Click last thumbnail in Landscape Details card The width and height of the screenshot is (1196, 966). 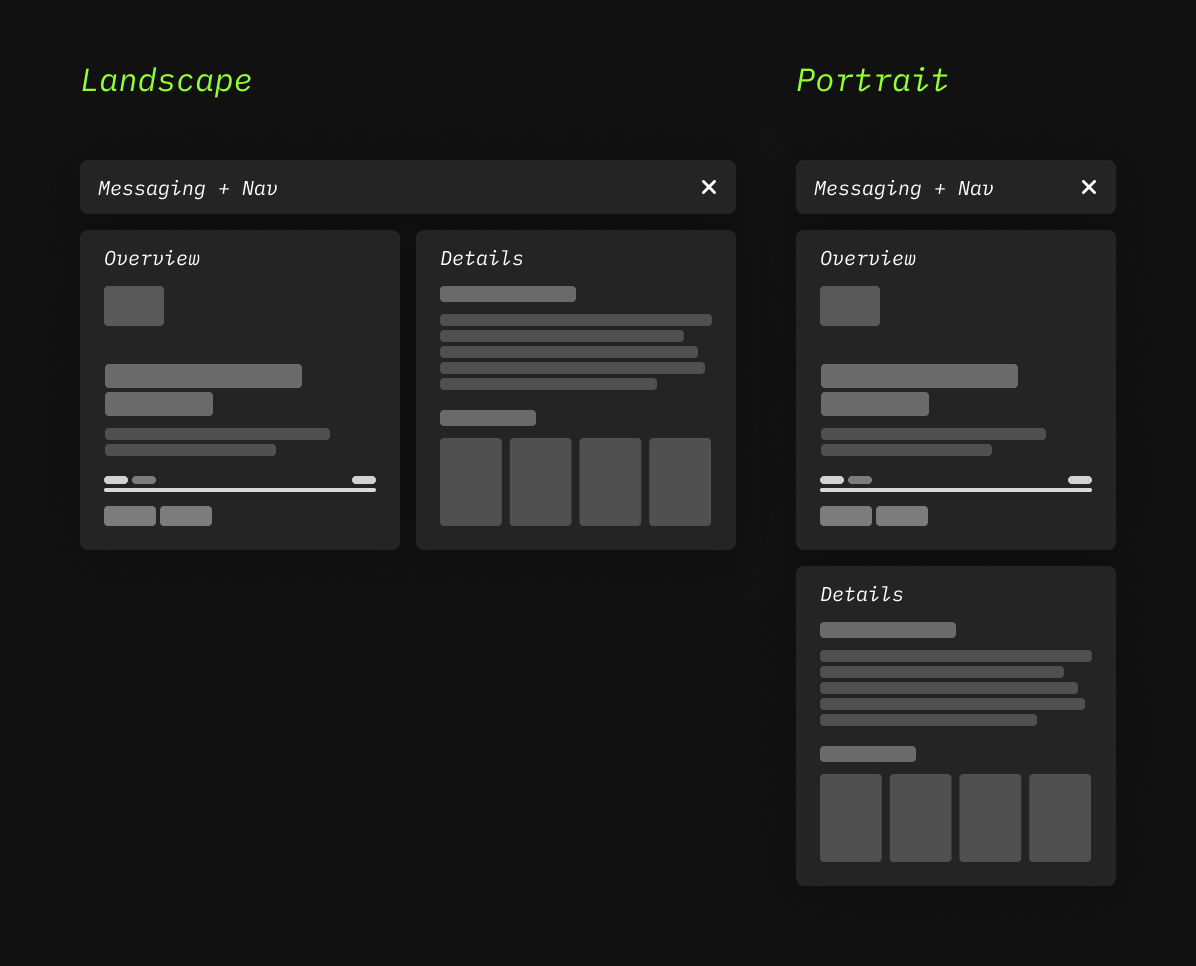(x=680, y=482)
